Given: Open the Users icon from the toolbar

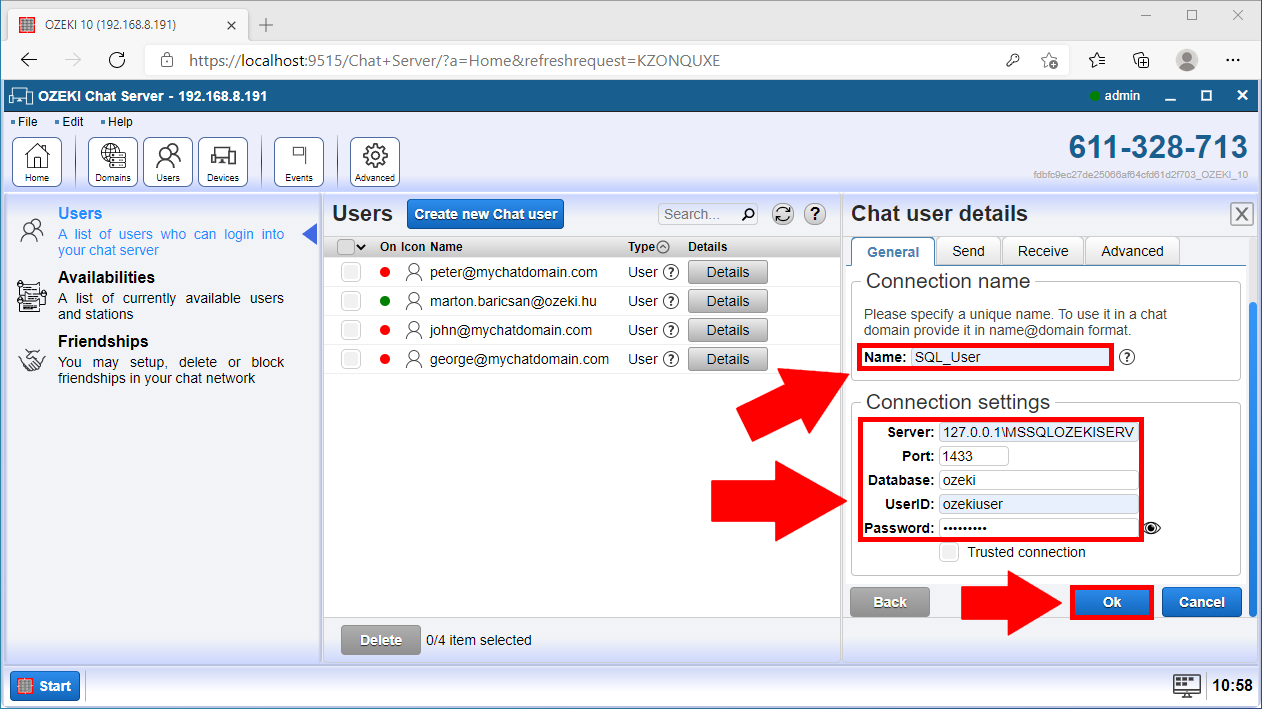Looking at the screenshot, I should [167, 160].
